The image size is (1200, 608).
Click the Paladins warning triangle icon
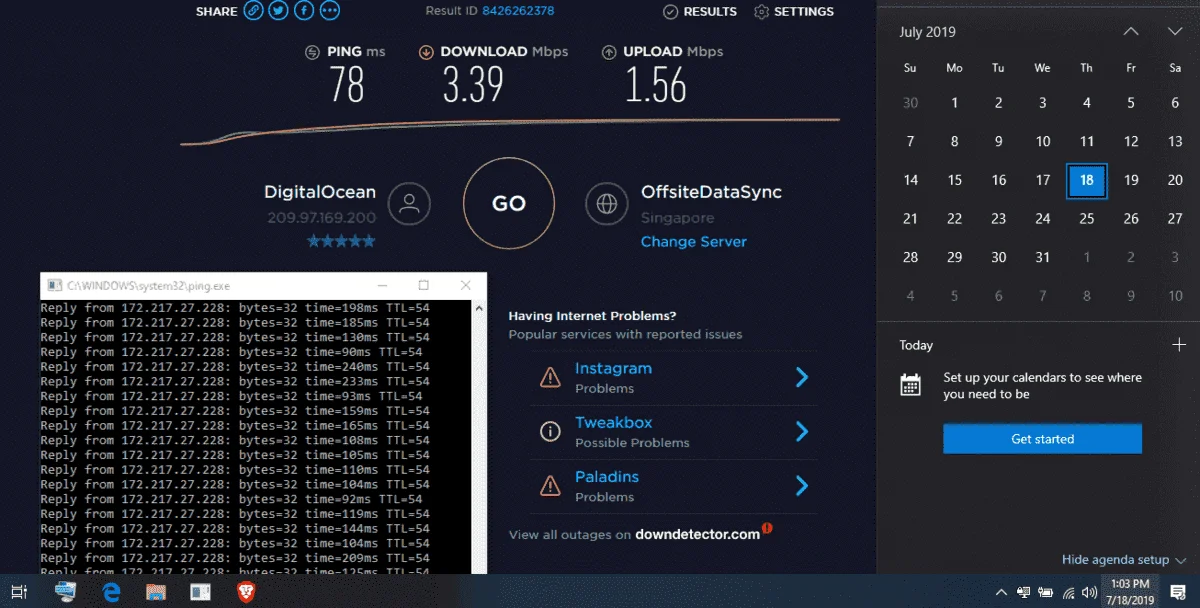pyautogui.click(x=550, y=485)
